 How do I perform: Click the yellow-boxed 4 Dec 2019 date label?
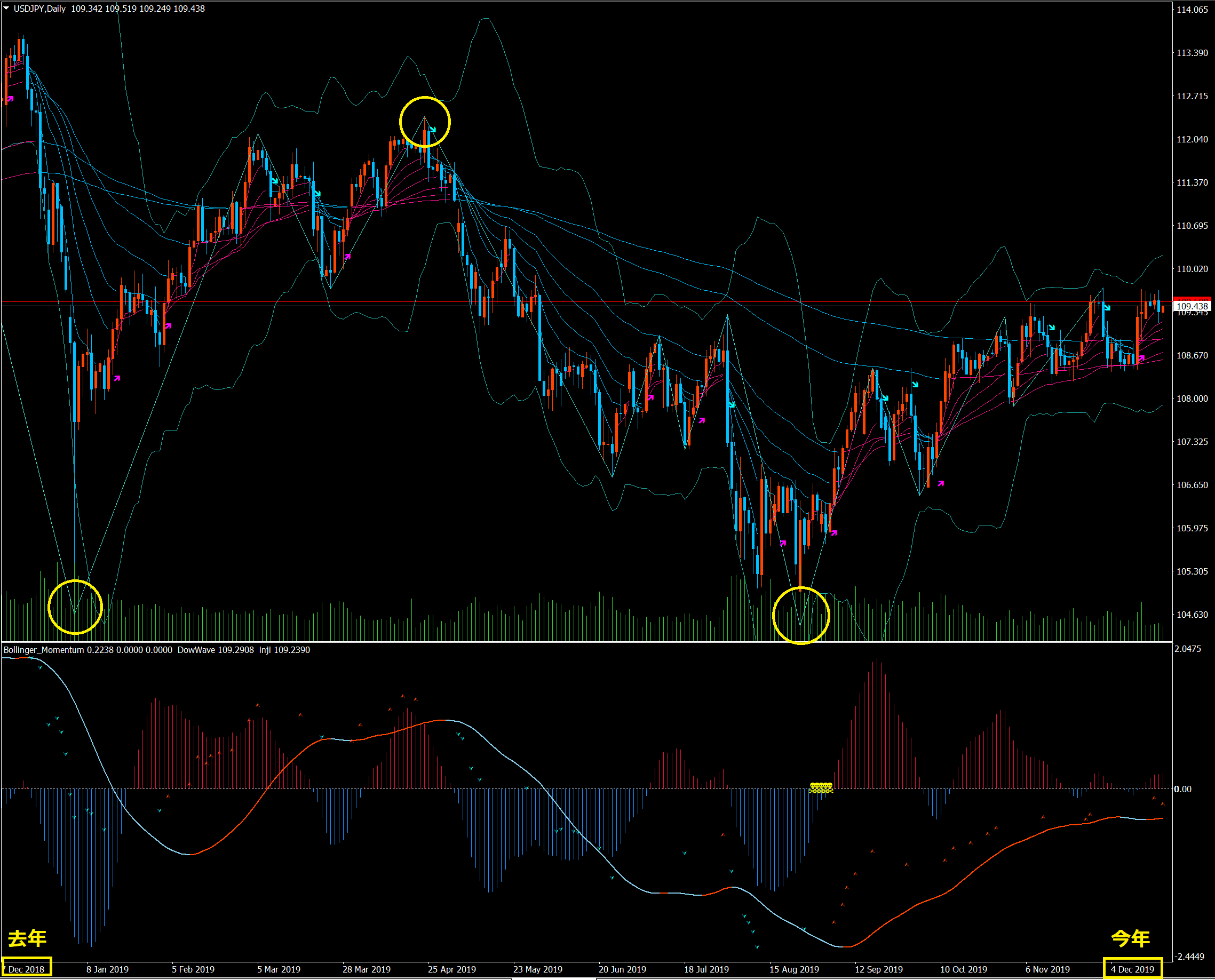[1132, 969]
